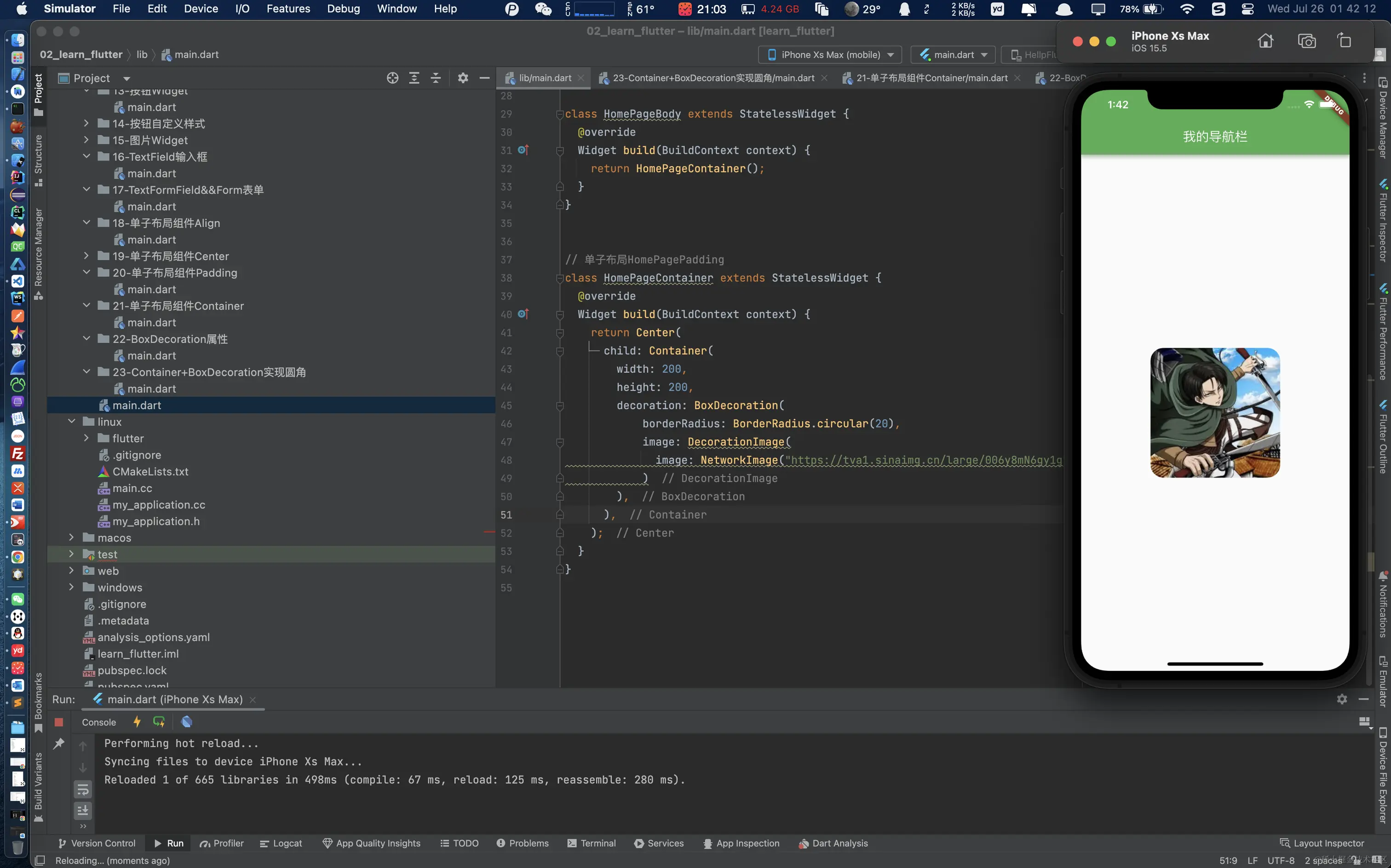The width and height of the screenshot is (1391, 868).
Task: Rotate device with Simulator rotate icon
Action: [x=1344, y=41]
